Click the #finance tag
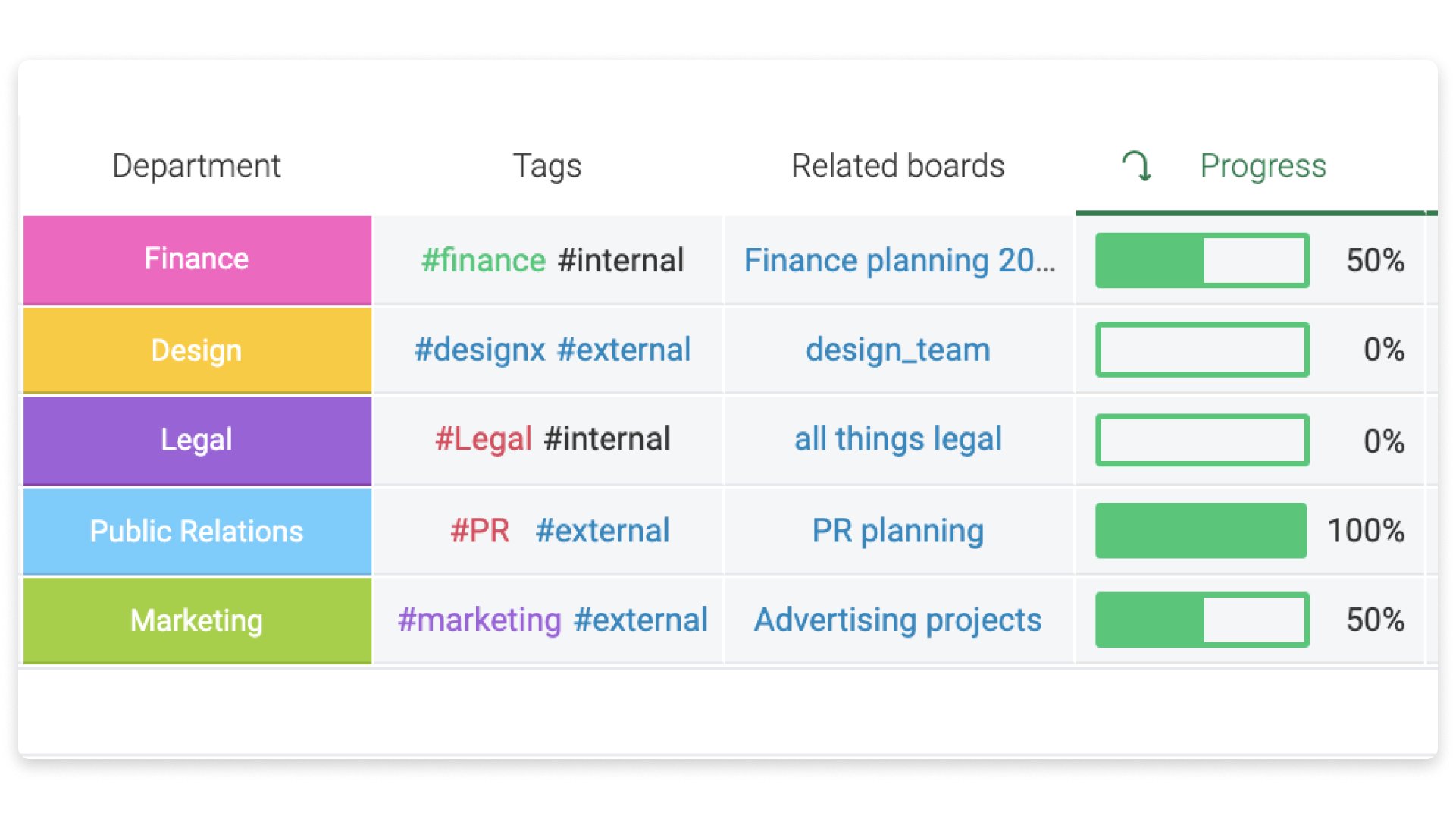 point(483,260)
